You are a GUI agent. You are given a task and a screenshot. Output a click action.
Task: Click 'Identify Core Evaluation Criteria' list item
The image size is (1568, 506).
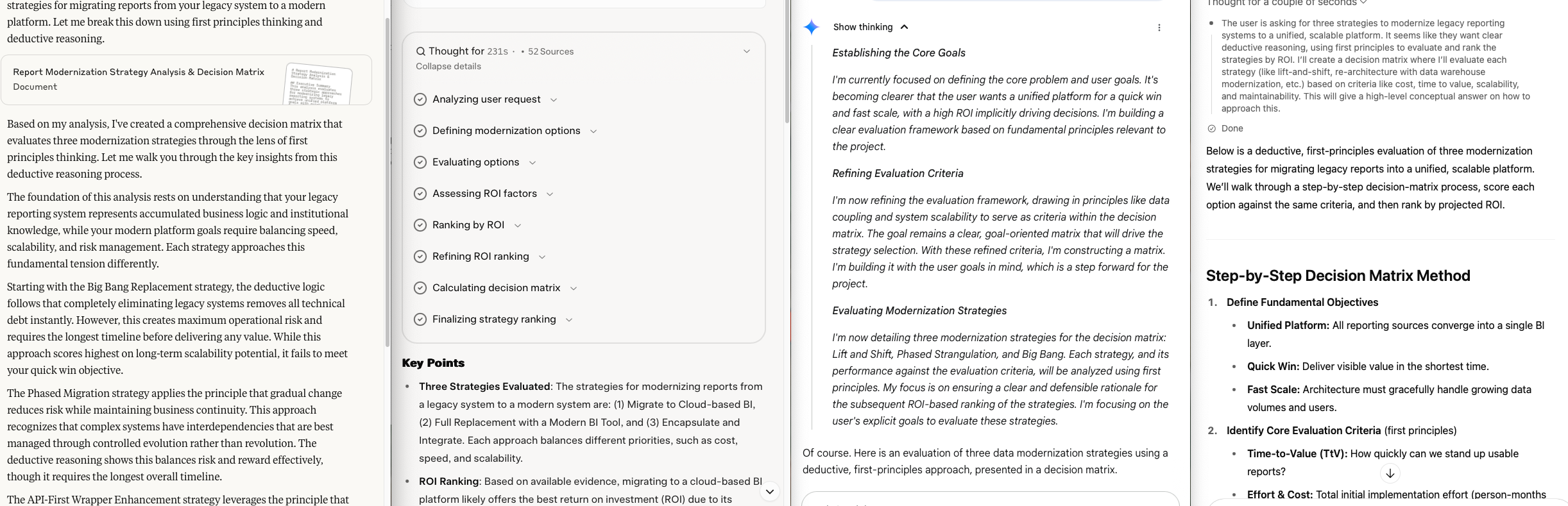(x=1304, y=430)
